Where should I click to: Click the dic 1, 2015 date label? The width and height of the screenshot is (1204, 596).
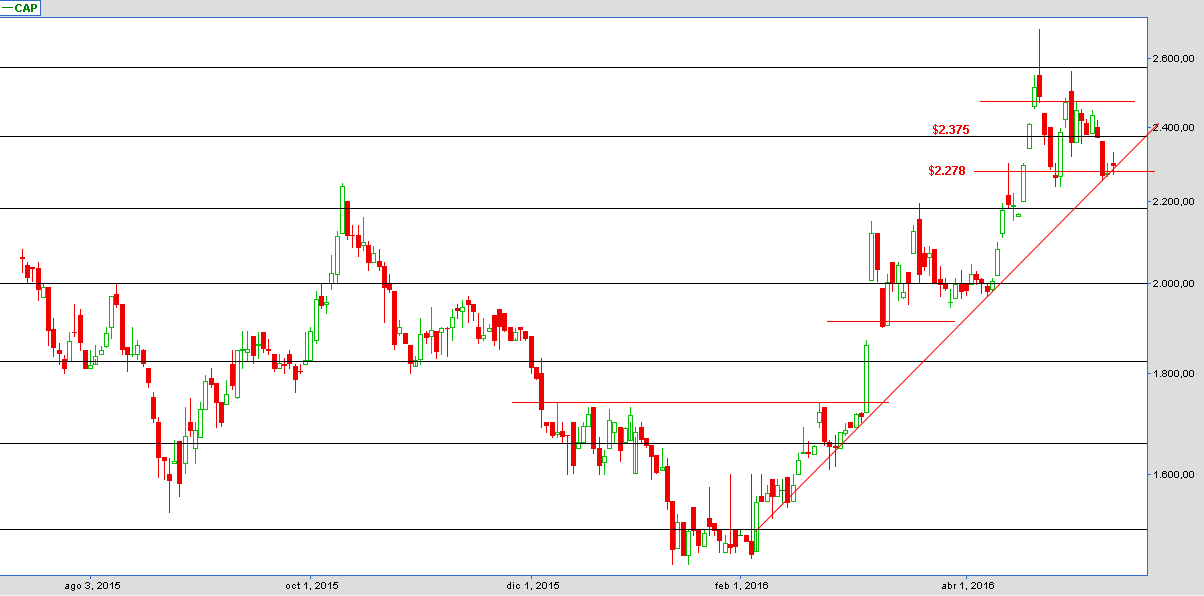pyautogui.click(x=533, y=585)
